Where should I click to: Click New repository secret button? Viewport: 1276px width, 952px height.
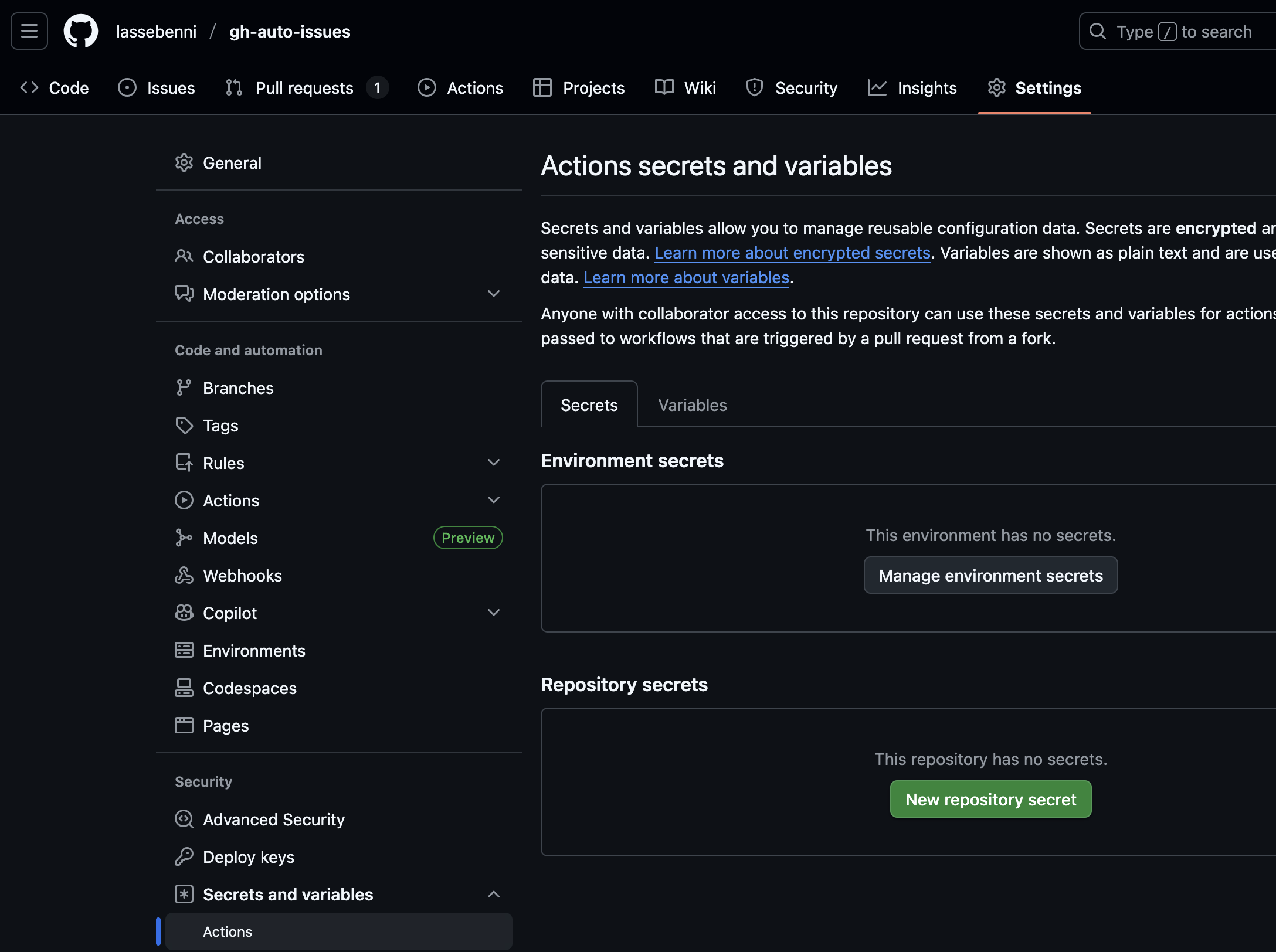coord(990,799)
